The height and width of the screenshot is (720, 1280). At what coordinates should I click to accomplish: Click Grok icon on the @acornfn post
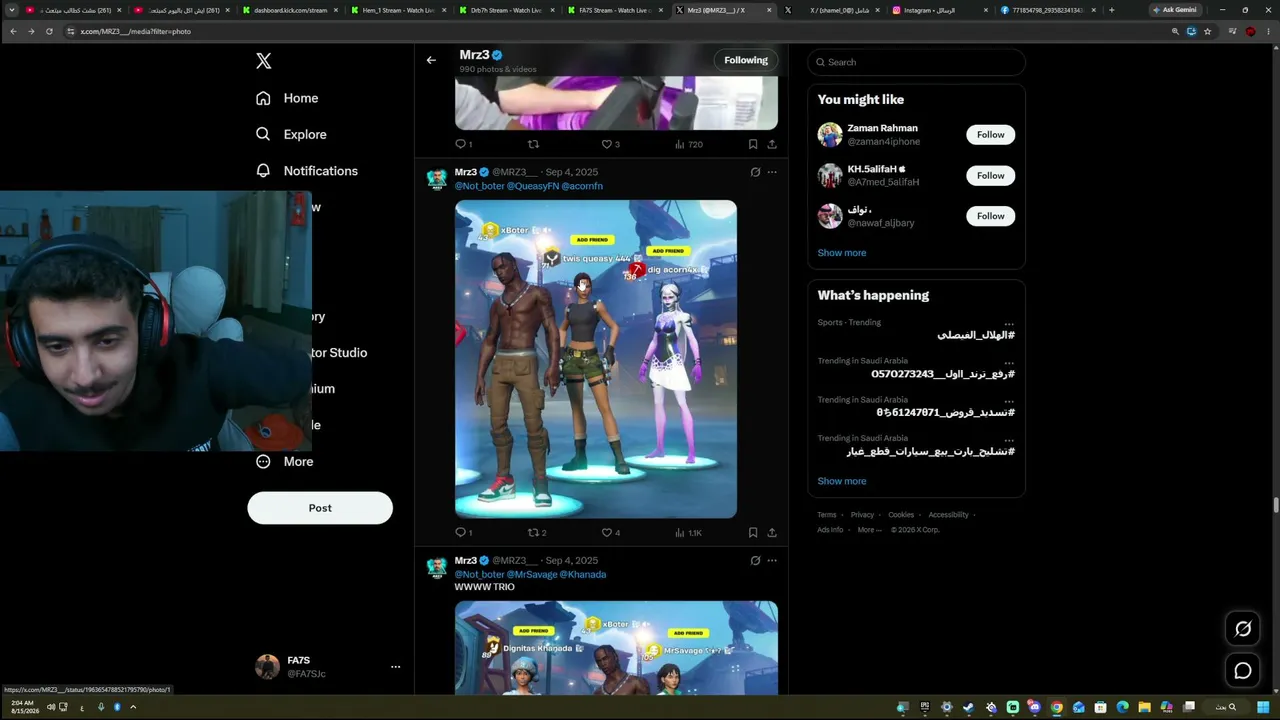pyautogui.click(x=755, y=172)
